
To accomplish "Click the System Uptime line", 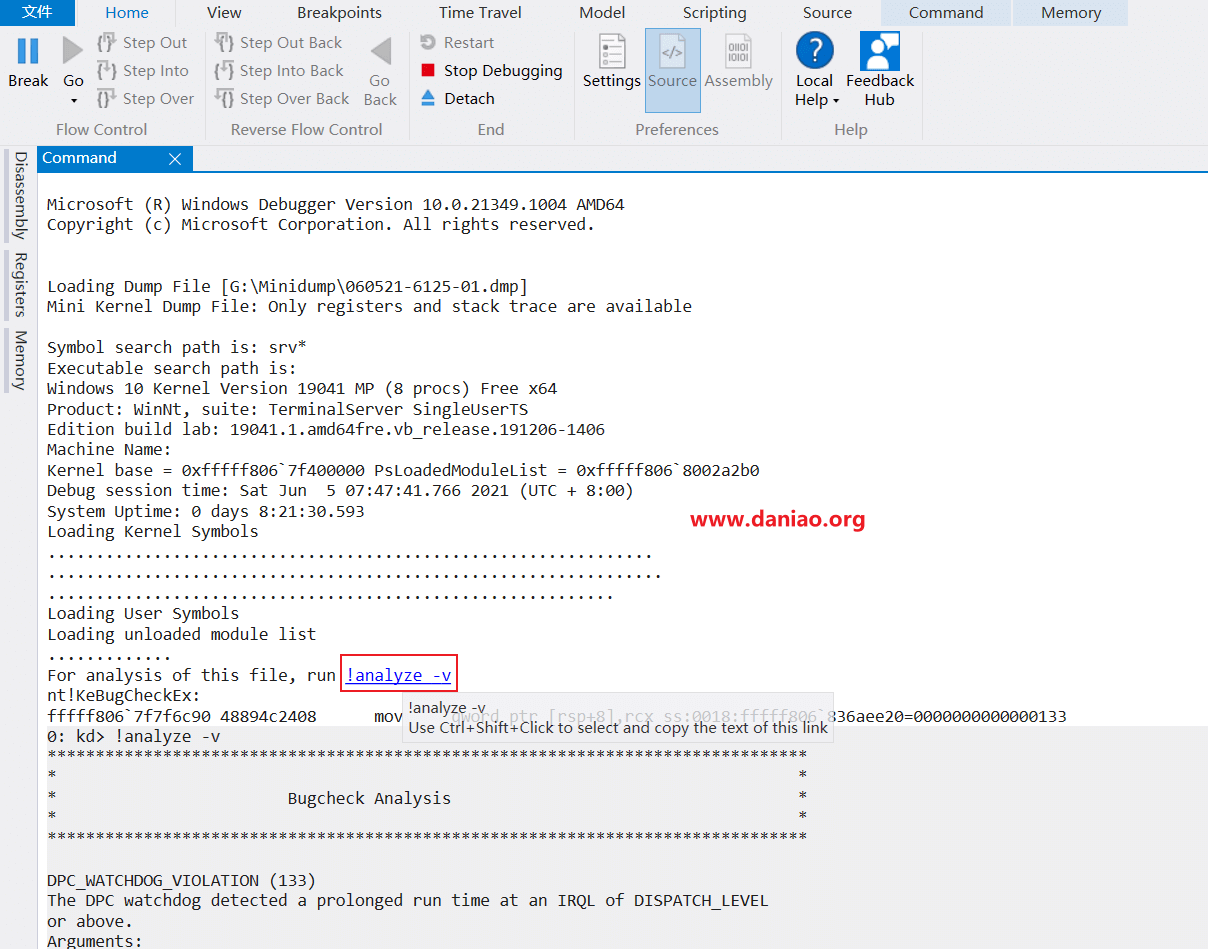I will [x=206, y=511].
